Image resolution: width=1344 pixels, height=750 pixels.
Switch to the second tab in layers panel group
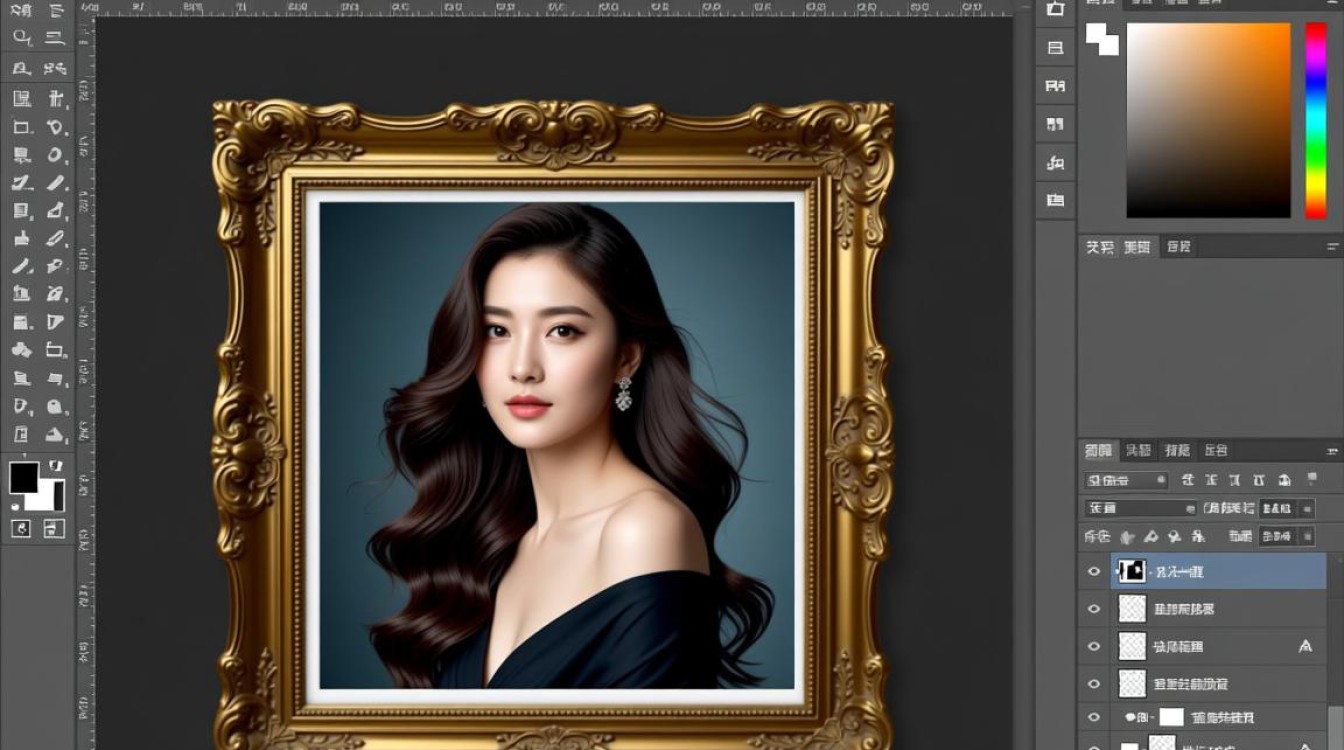[x=1138, y=450]
